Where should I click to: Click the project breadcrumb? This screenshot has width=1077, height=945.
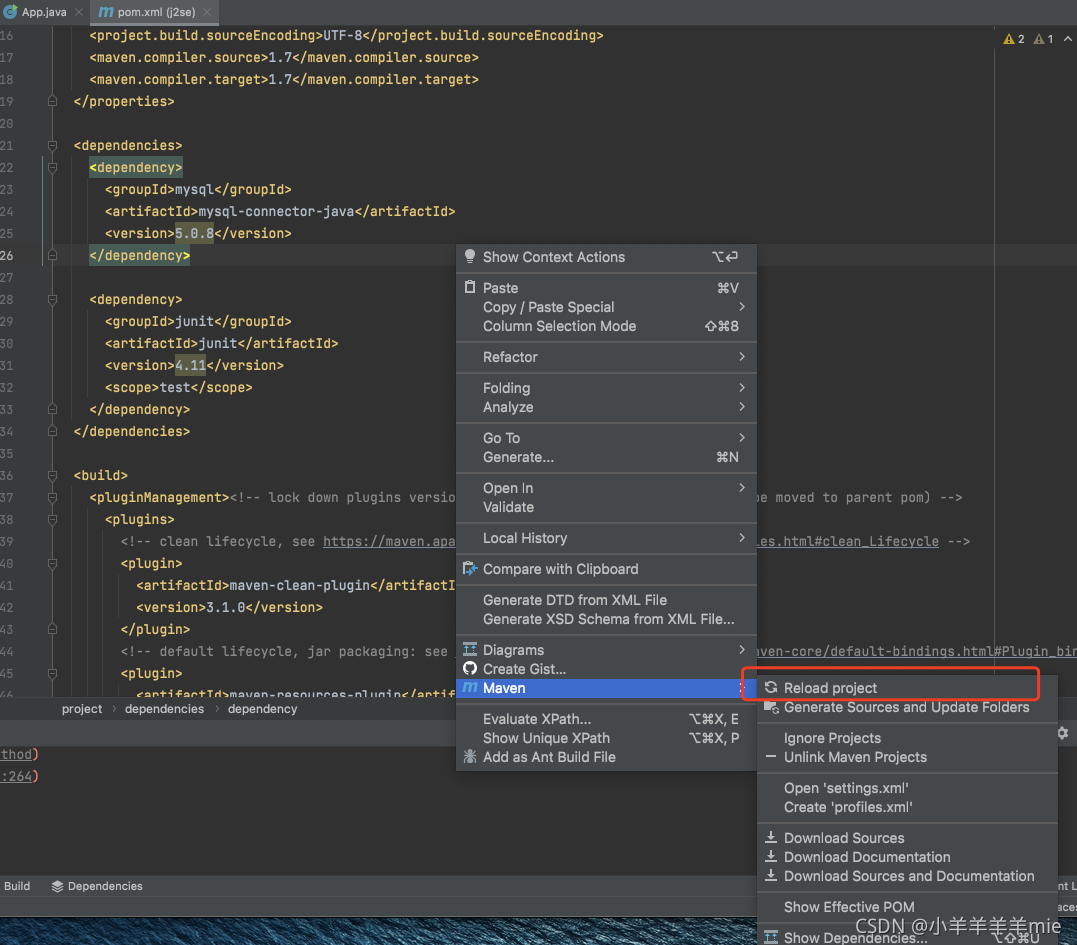(82, 709)
